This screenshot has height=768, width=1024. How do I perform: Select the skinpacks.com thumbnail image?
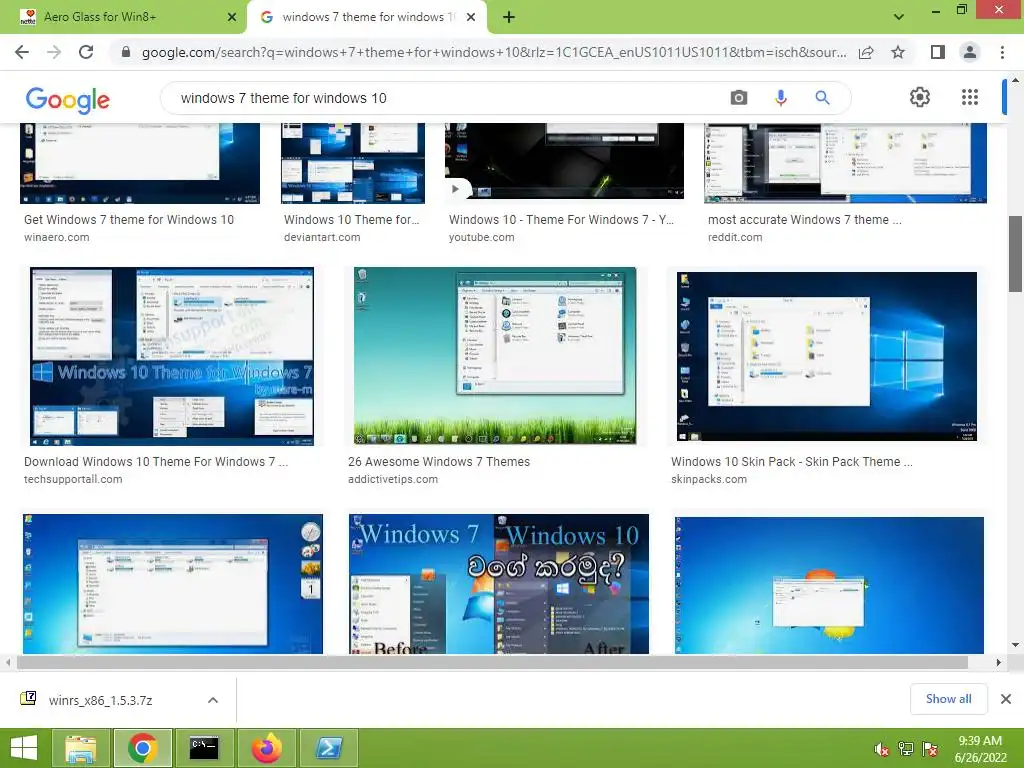pyautogui.click(x=827, y=356)
